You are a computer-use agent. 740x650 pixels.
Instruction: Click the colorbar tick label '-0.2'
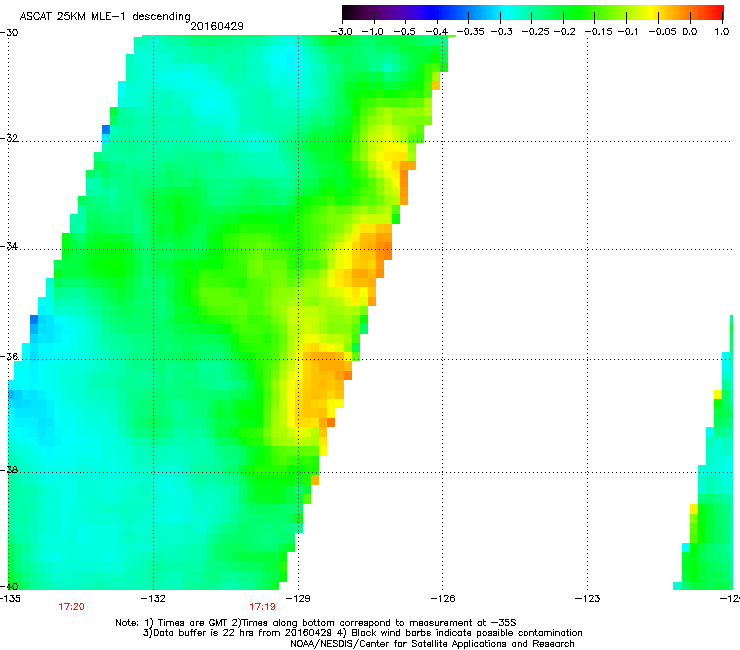tap(564, 32)
